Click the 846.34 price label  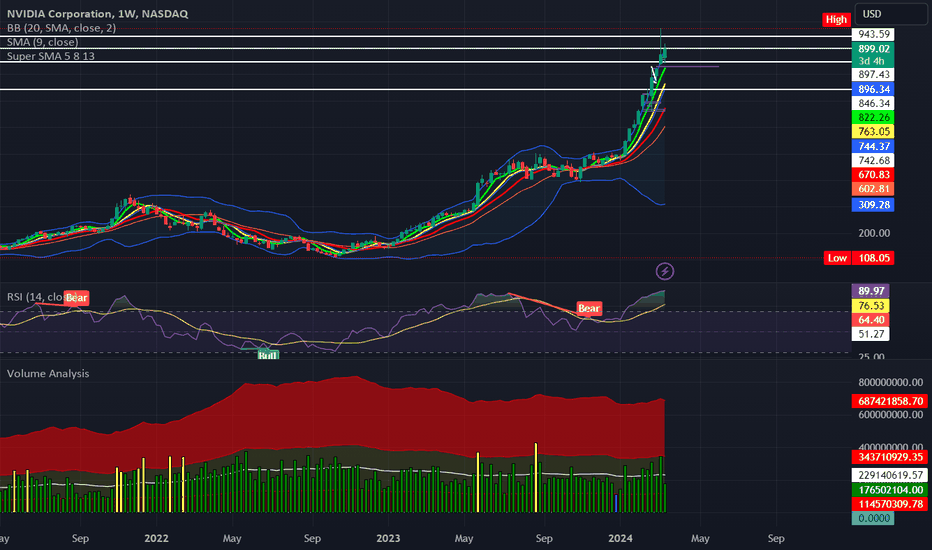[873, 103]
